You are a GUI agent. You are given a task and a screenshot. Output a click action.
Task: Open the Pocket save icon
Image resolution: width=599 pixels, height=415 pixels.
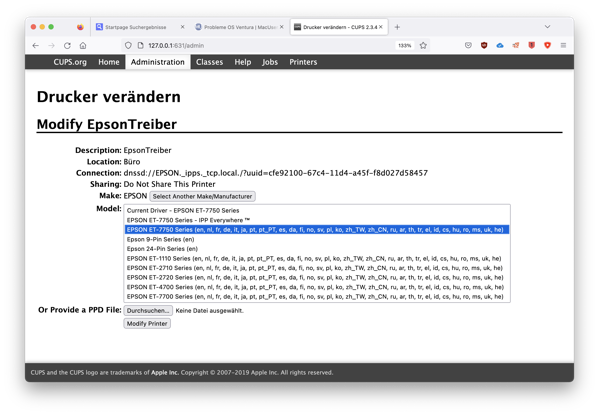pyautogui.click(x=468, y=45)
